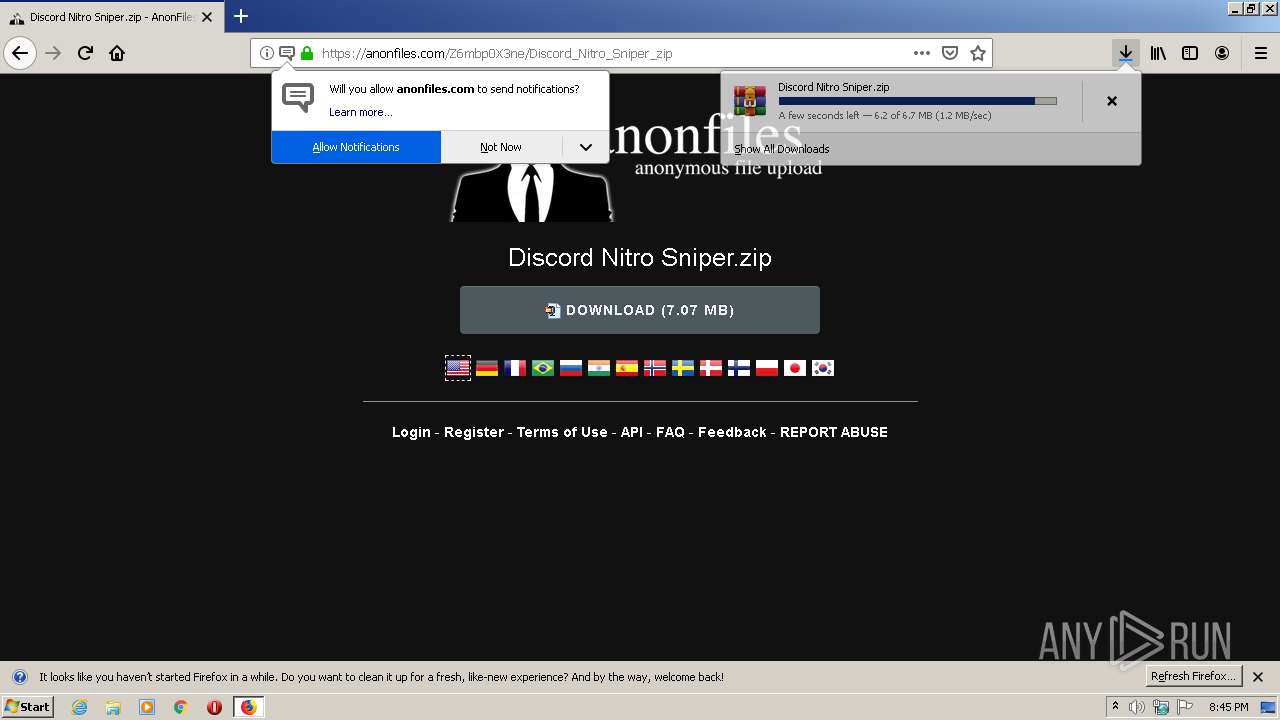
Task: Select the Danish flag language
Action: pos(711,368)
